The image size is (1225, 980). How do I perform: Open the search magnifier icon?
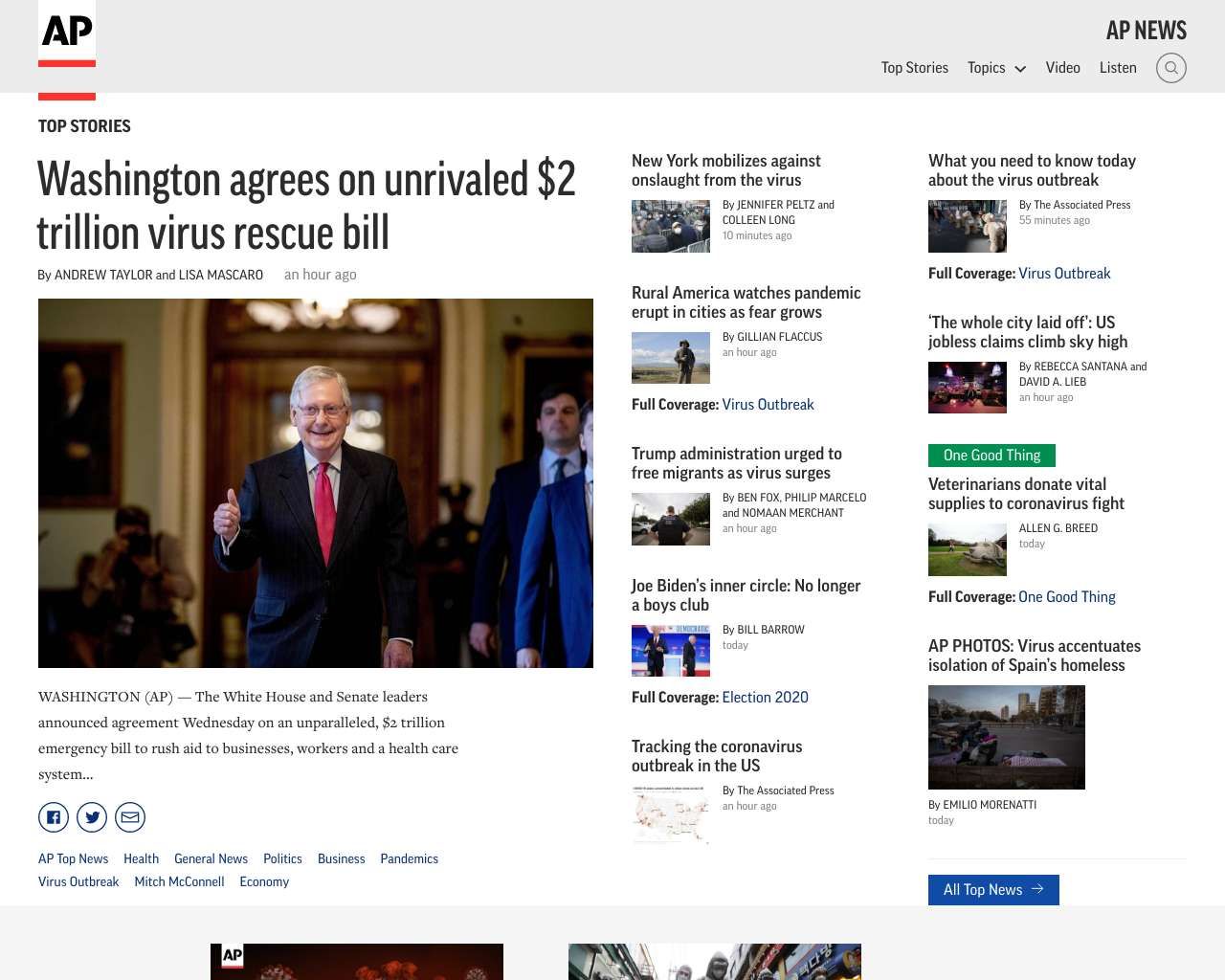[1171, 68]
